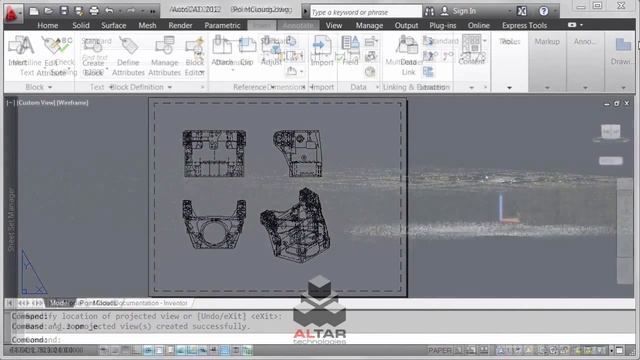Image resolution: width=640 pixels, height=360 pixels.
Task: Switch to the Home ribbon tab
Action: pos(48,25)
